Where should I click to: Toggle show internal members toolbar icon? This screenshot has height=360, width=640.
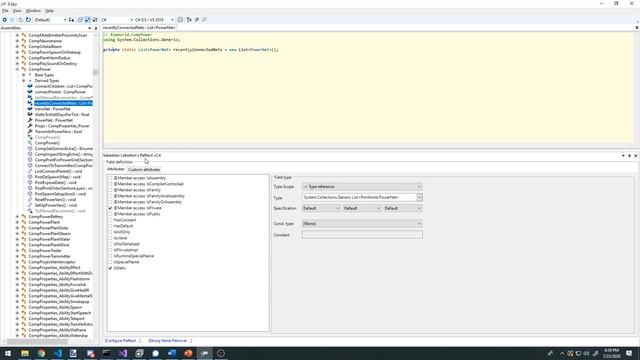click(87, 20)
